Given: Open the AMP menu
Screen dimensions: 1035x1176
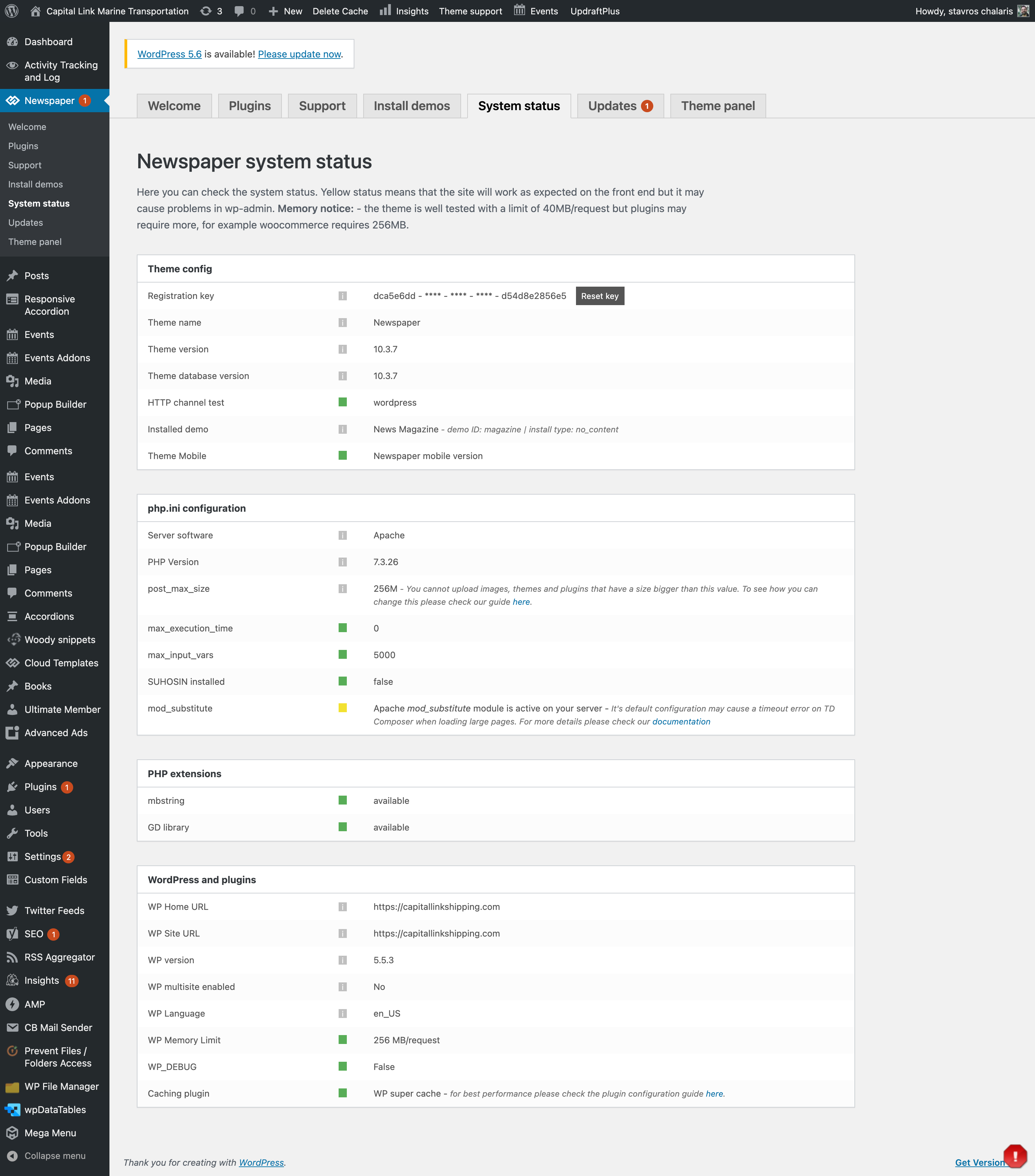Looking at the screenshot, I should pyautogui.click(x=55, y=1004).
